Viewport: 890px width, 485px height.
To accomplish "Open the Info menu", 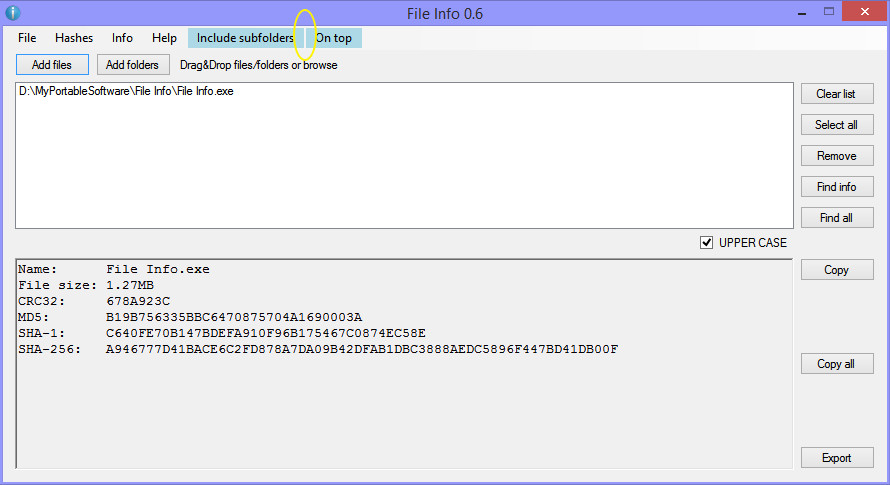I will [122, 38].
